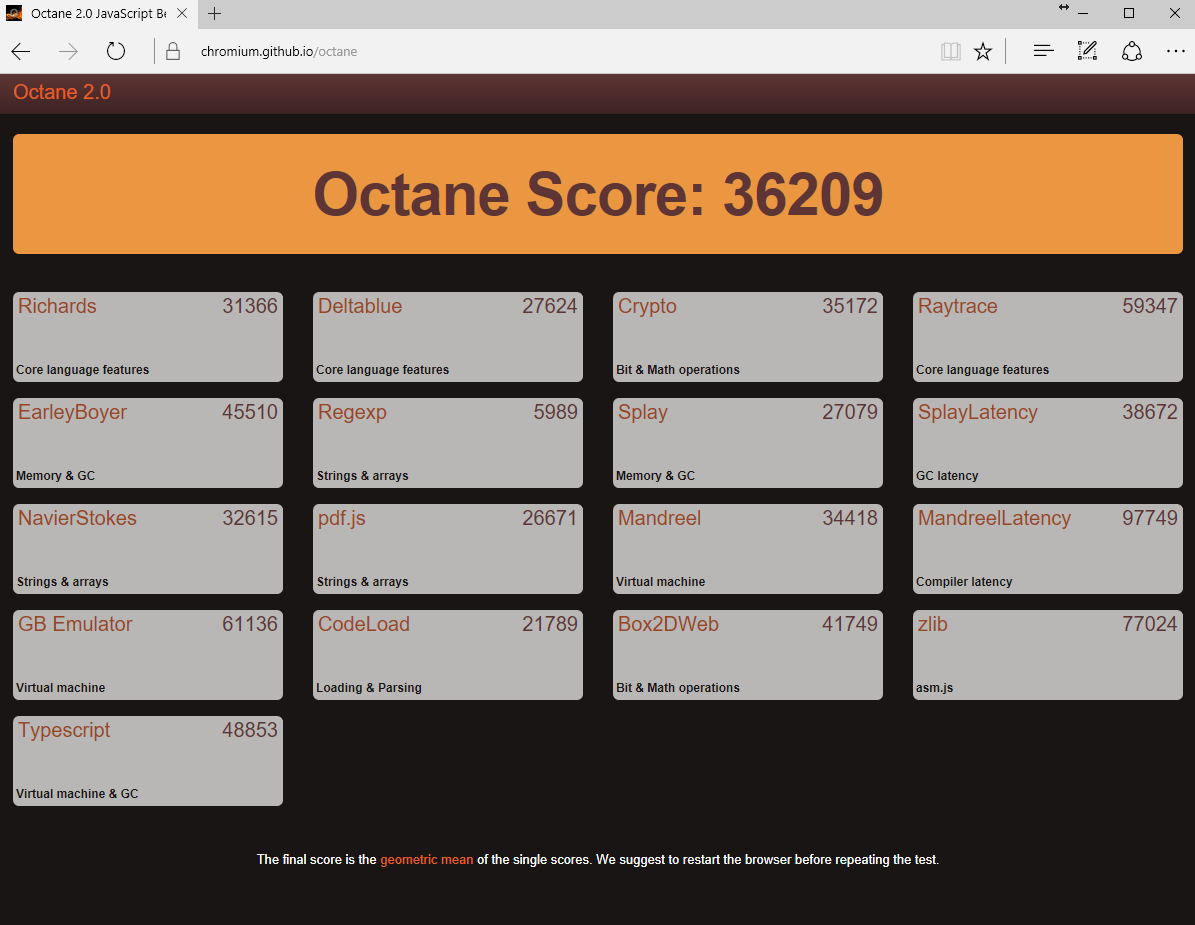This screenshot has width=1195, height=925.
Task: Click GB Emulator benchmark name
Action: [x=75, y=624]
